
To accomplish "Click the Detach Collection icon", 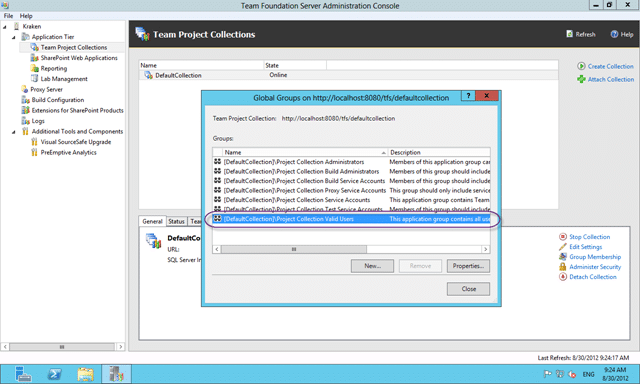I will pos(563,277).
